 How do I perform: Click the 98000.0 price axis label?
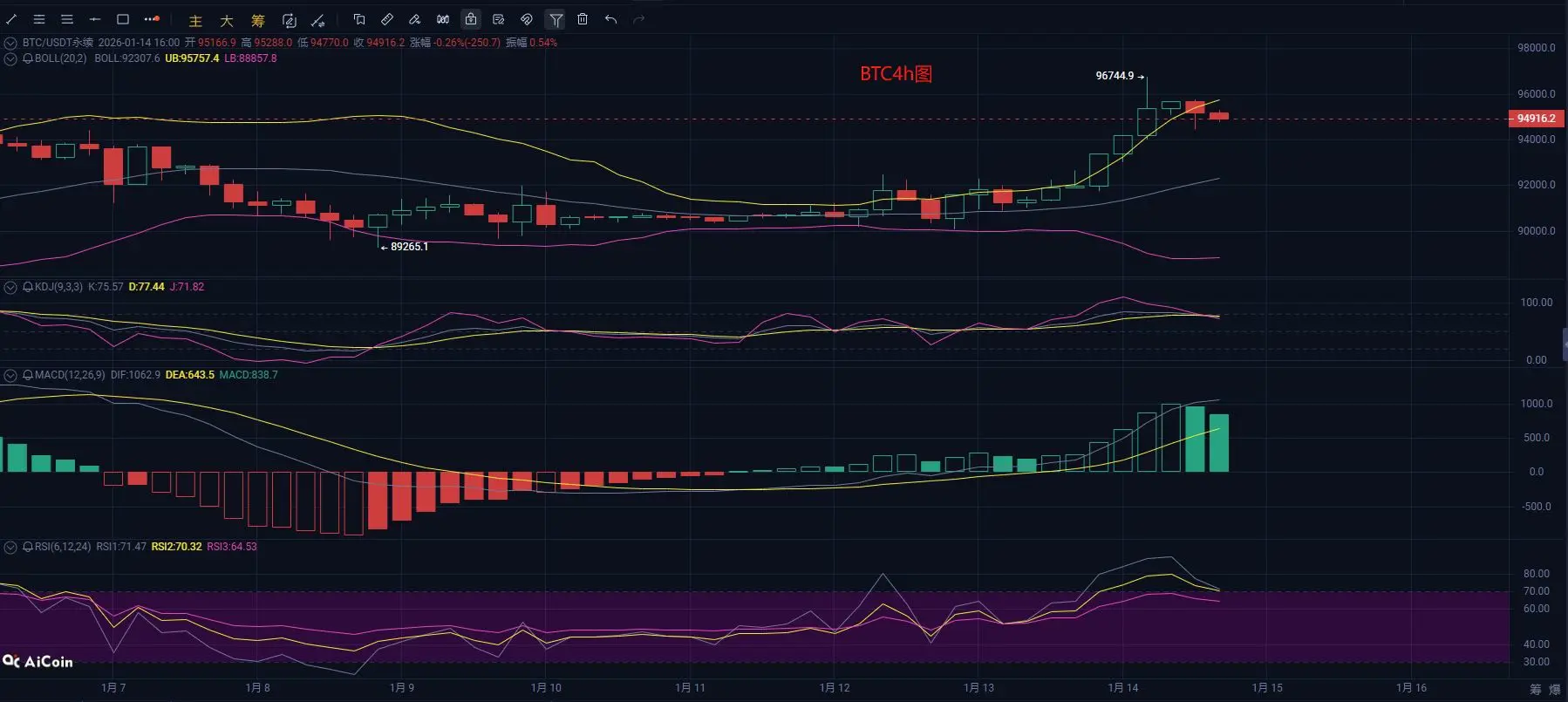click(x=1537, y=48)
